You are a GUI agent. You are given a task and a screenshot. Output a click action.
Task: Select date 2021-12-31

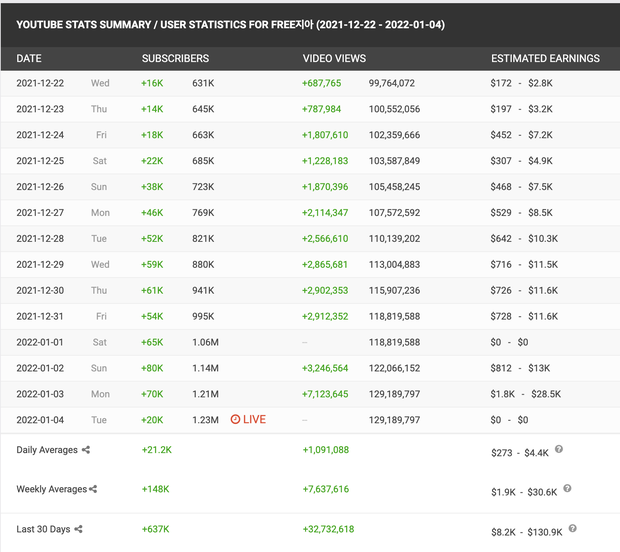[40, 316]
